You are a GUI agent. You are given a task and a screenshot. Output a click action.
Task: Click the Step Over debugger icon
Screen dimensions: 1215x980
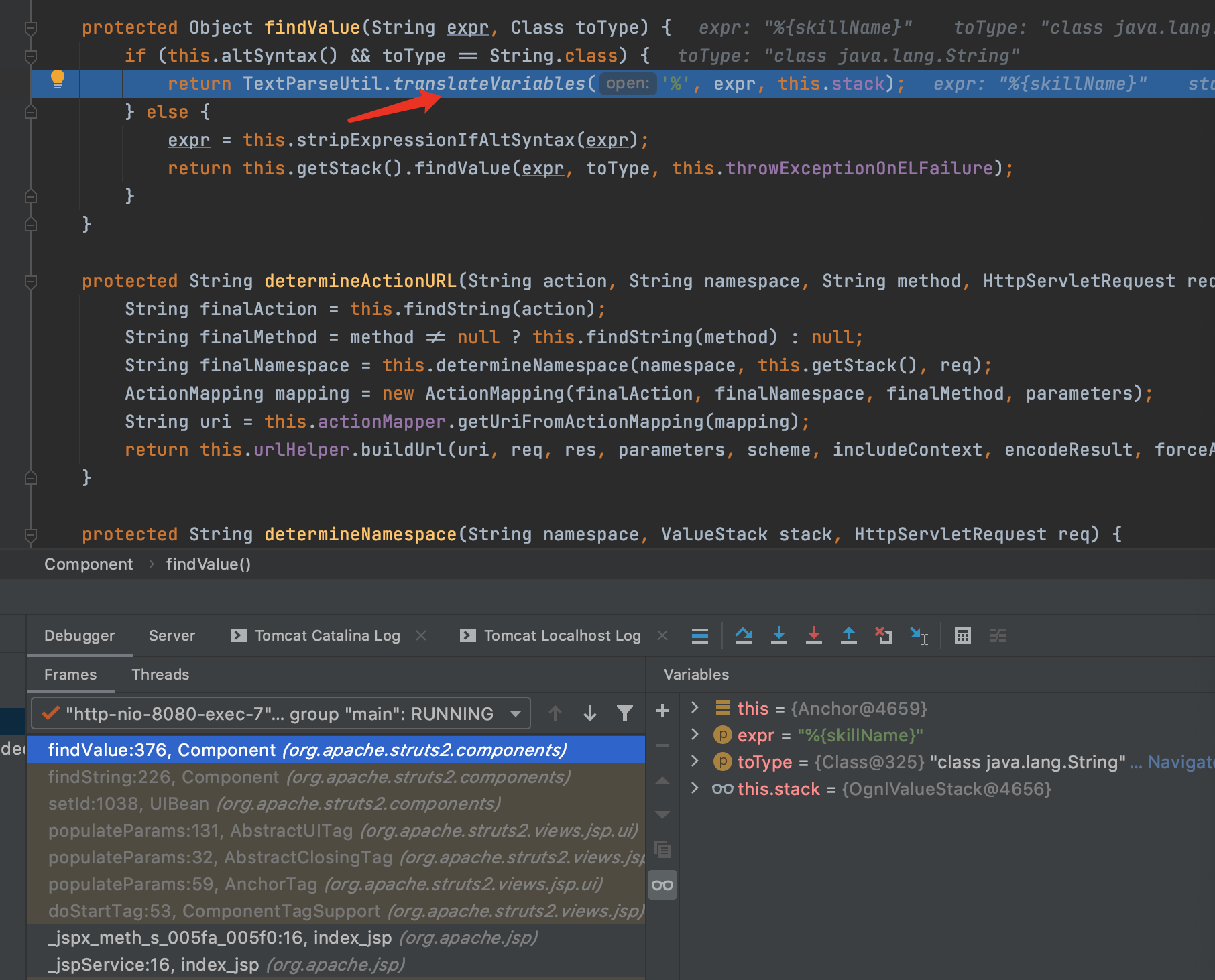tap(744, 635)
